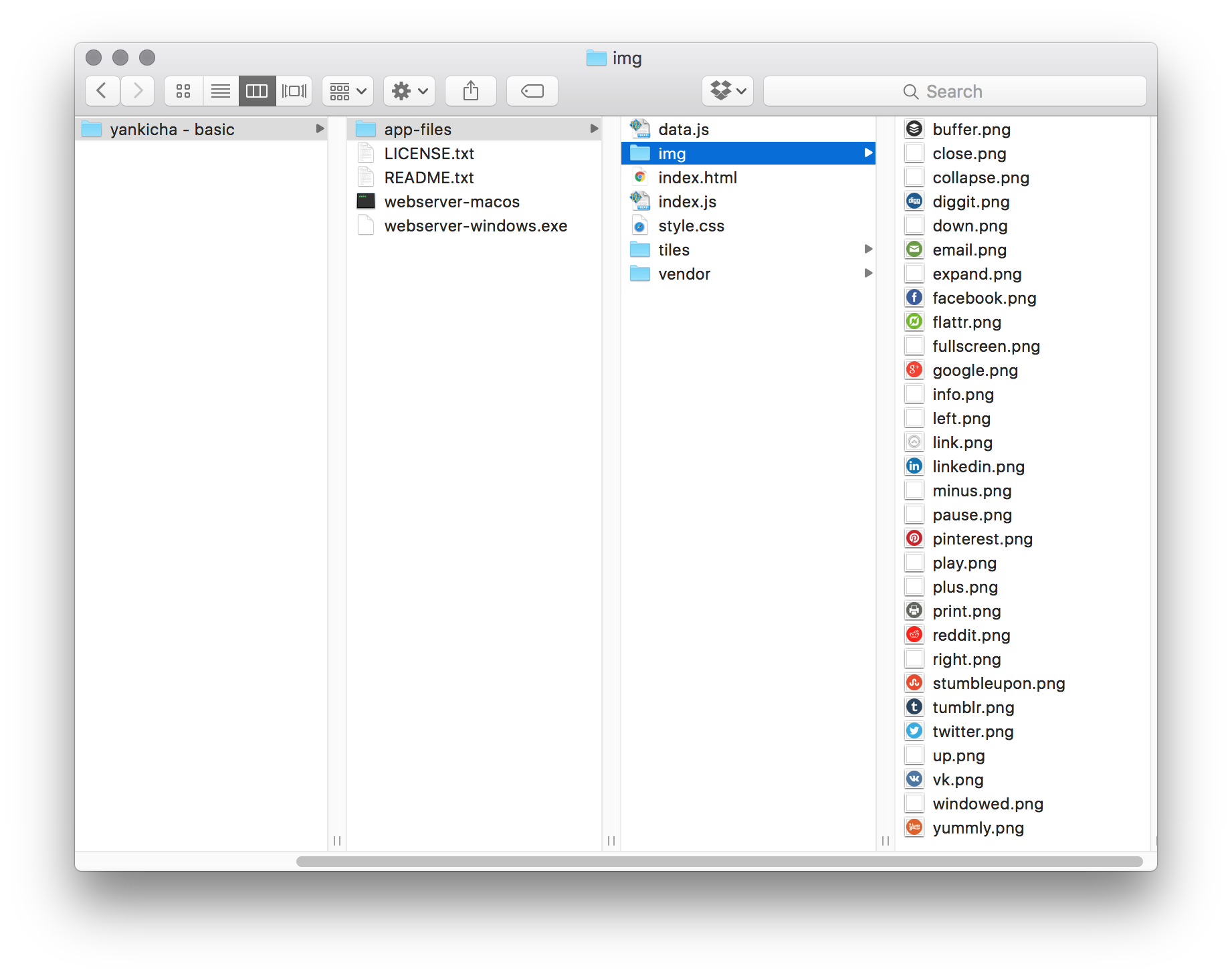Go forward with the Forward arrow button
This screenshot has width=1232, height=978.
tap(138, 91)
